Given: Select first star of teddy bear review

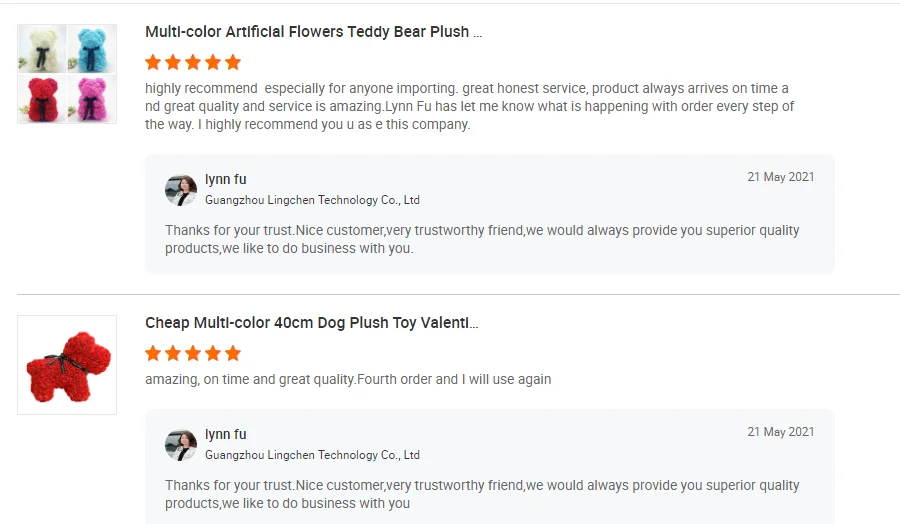Looking at the screenshot, I should tap(153, 62).
